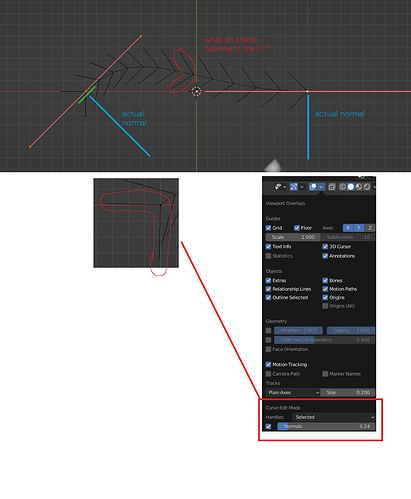Open the Tracks Plain Axes dropdown
Image resolution: width=411 pixels, height=499 pixels.
(x=293, y=392)
